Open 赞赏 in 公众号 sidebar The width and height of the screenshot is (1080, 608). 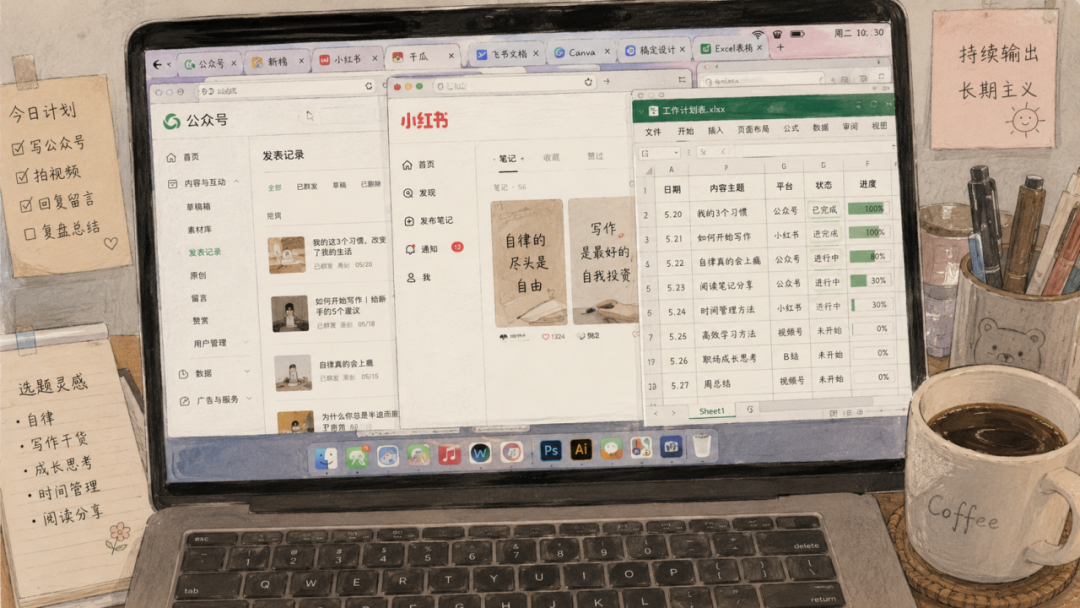click(200, 320)
